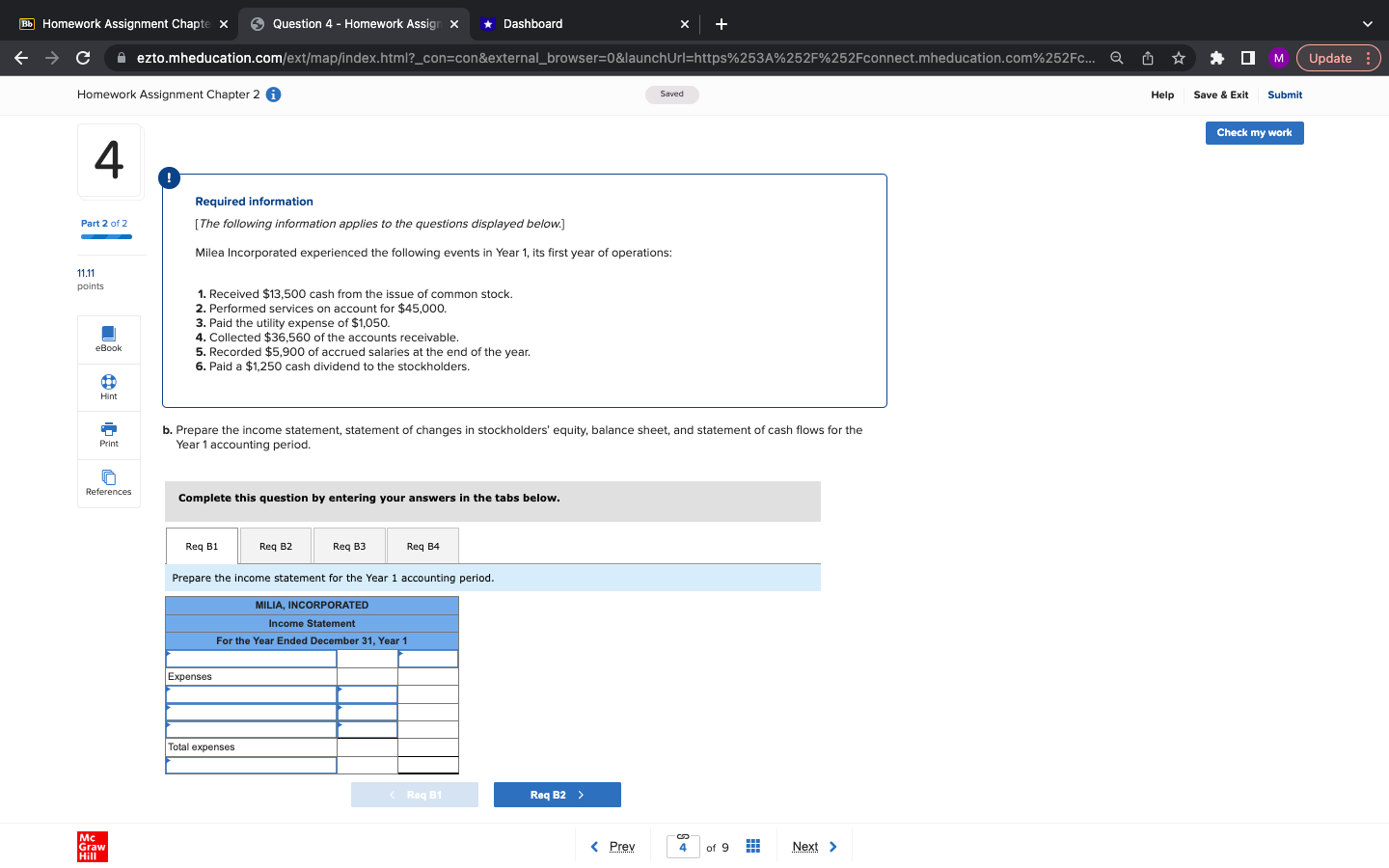Click the page number input showing 4
Image resolution: width=1389 pixels, height=868 pixels.
pyautogui.click(x=683, y=846)
